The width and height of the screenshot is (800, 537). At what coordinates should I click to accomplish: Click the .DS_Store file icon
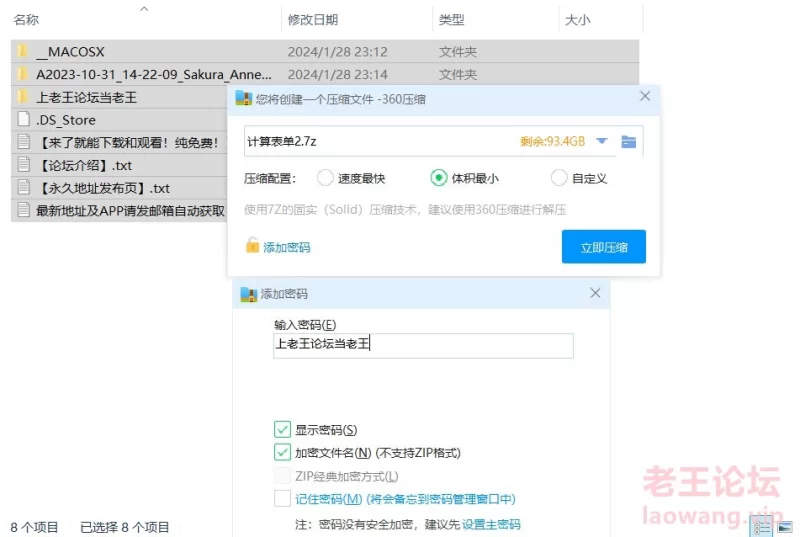coord(23,119)
